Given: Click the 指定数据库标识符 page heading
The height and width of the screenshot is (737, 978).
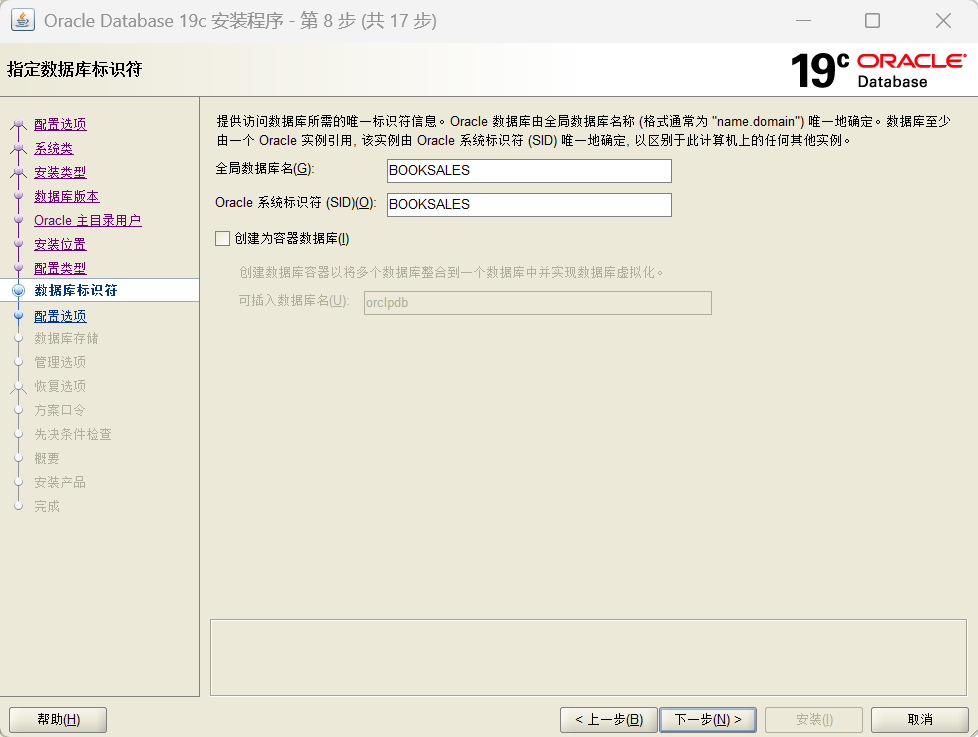Looking at the screenshot, I should [75, 69].
